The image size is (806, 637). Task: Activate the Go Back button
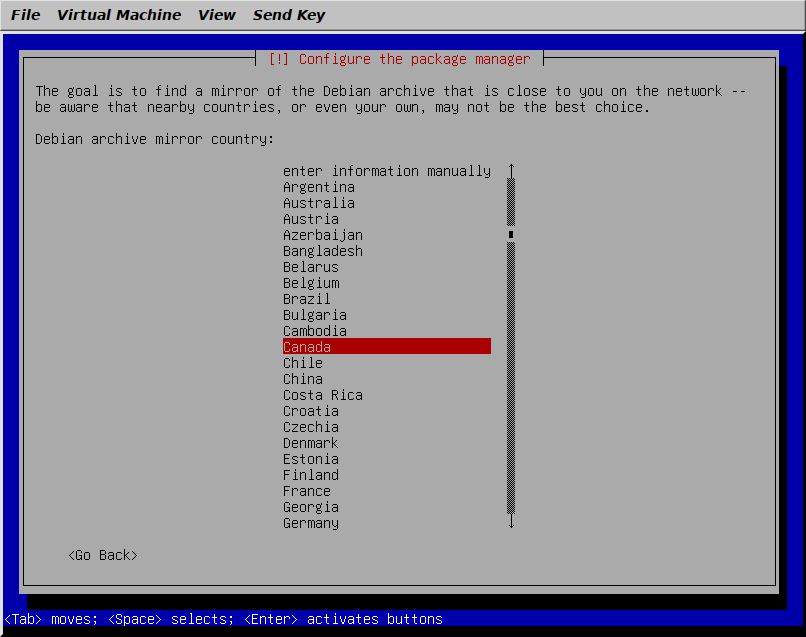(x=102, y=554)
